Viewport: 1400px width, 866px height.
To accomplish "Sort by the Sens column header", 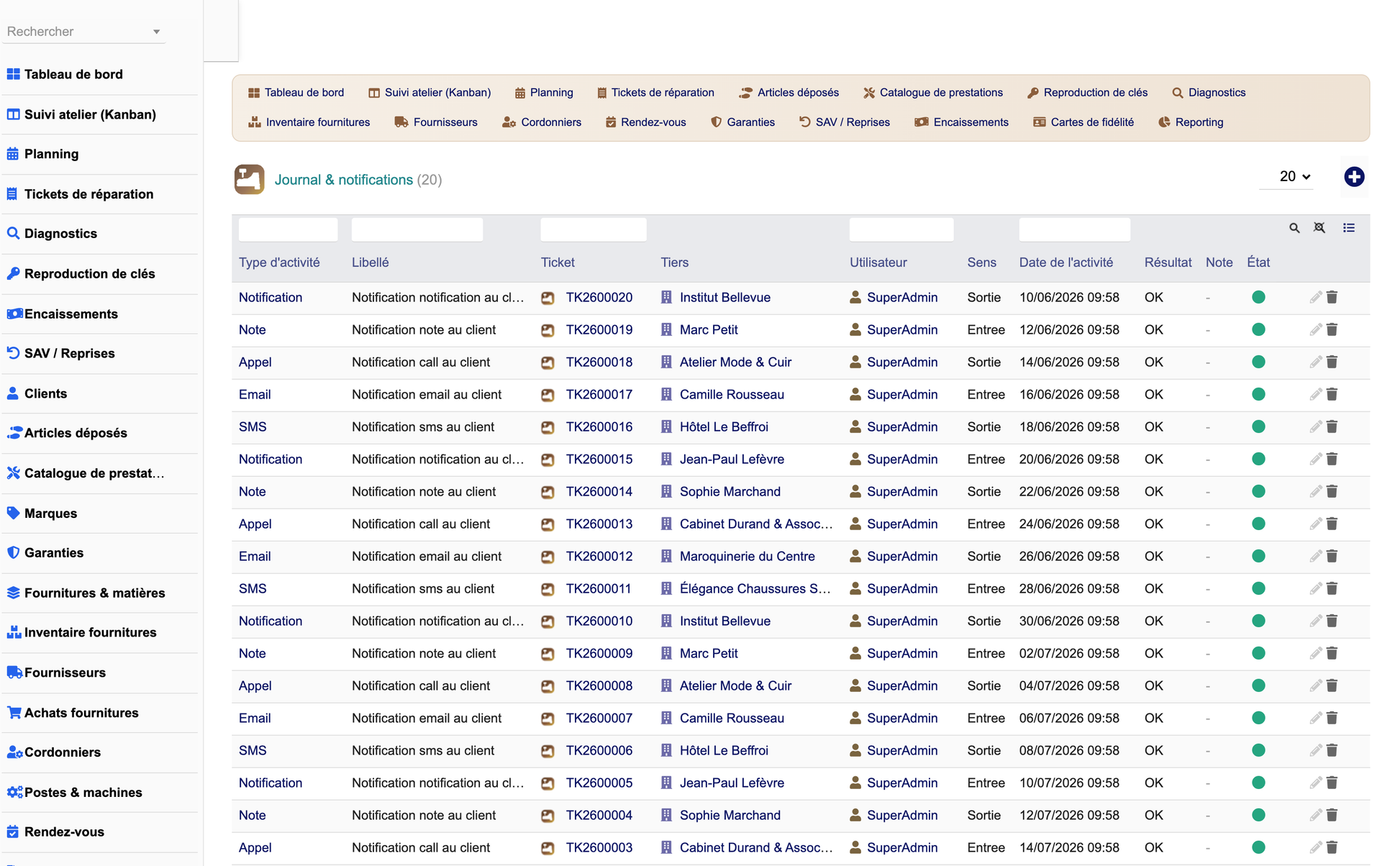I will [x=982, y=263].
